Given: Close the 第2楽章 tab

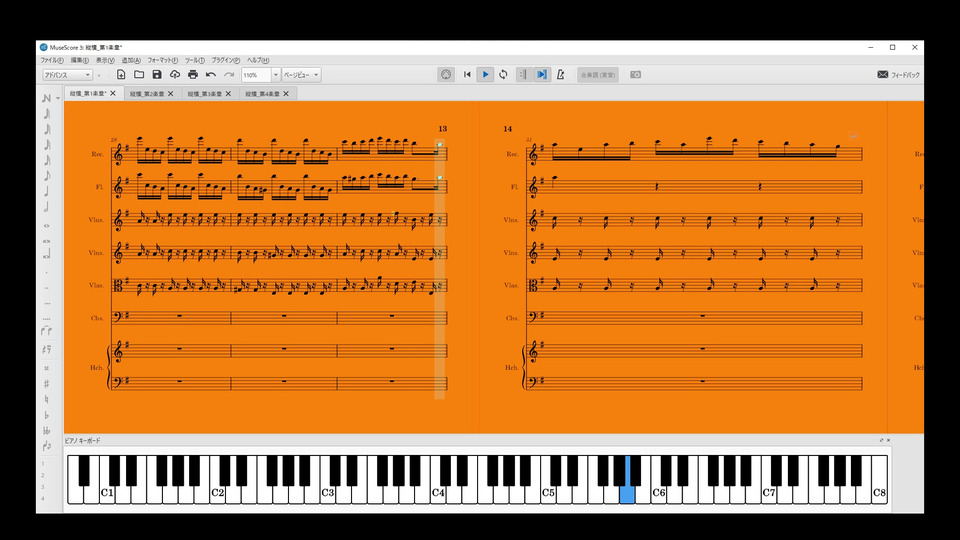Looking at the screenshot, I should point(171,94).
